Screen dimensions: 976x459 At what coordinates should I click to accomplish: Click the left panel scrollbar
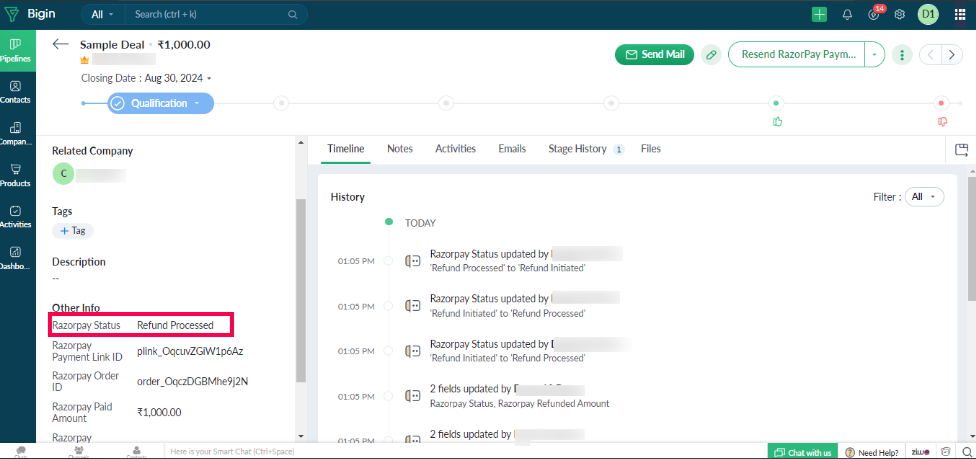tap(301, 290)
